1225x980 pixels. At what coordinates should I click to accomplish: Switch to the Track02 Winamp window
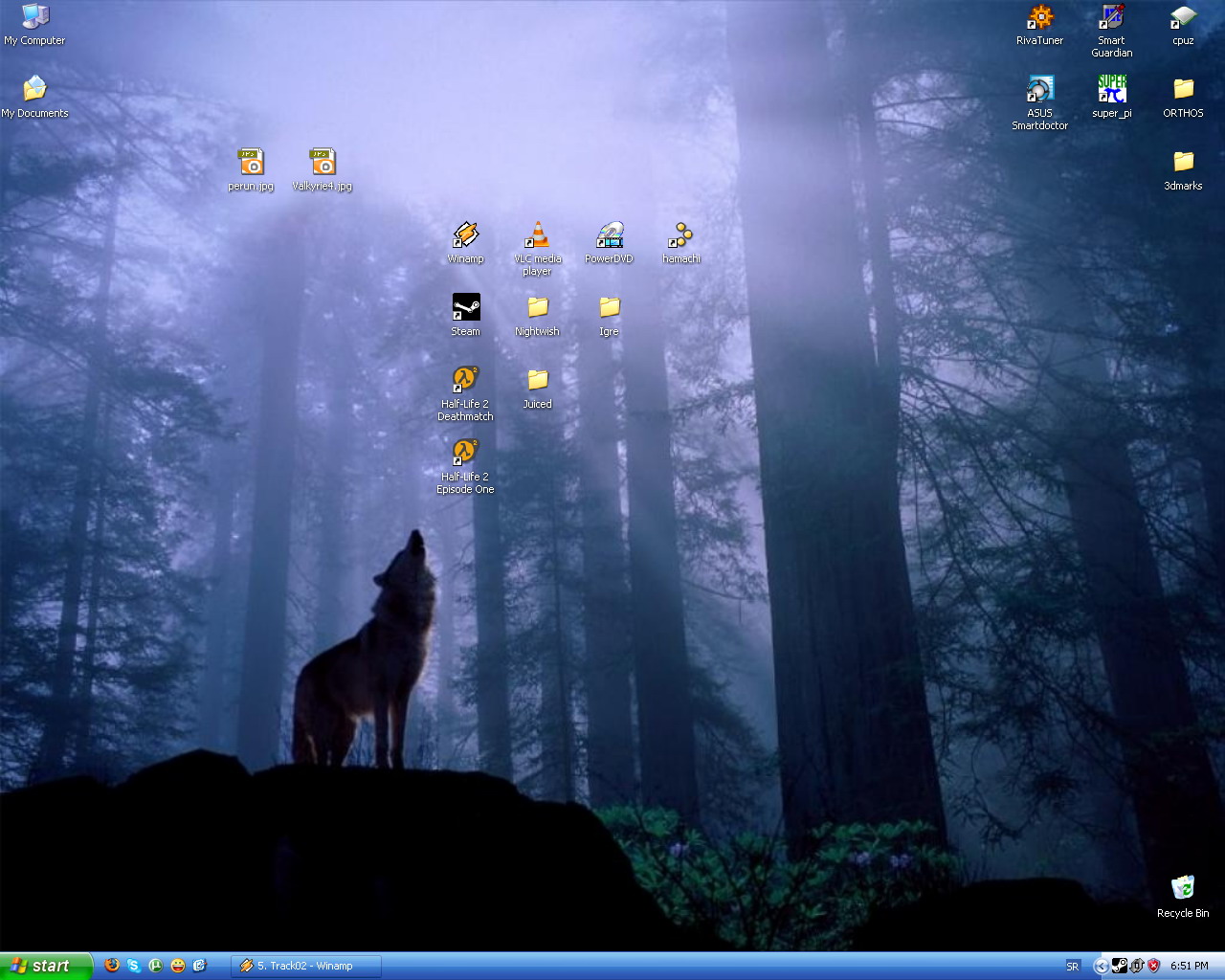tap(306, 966)
